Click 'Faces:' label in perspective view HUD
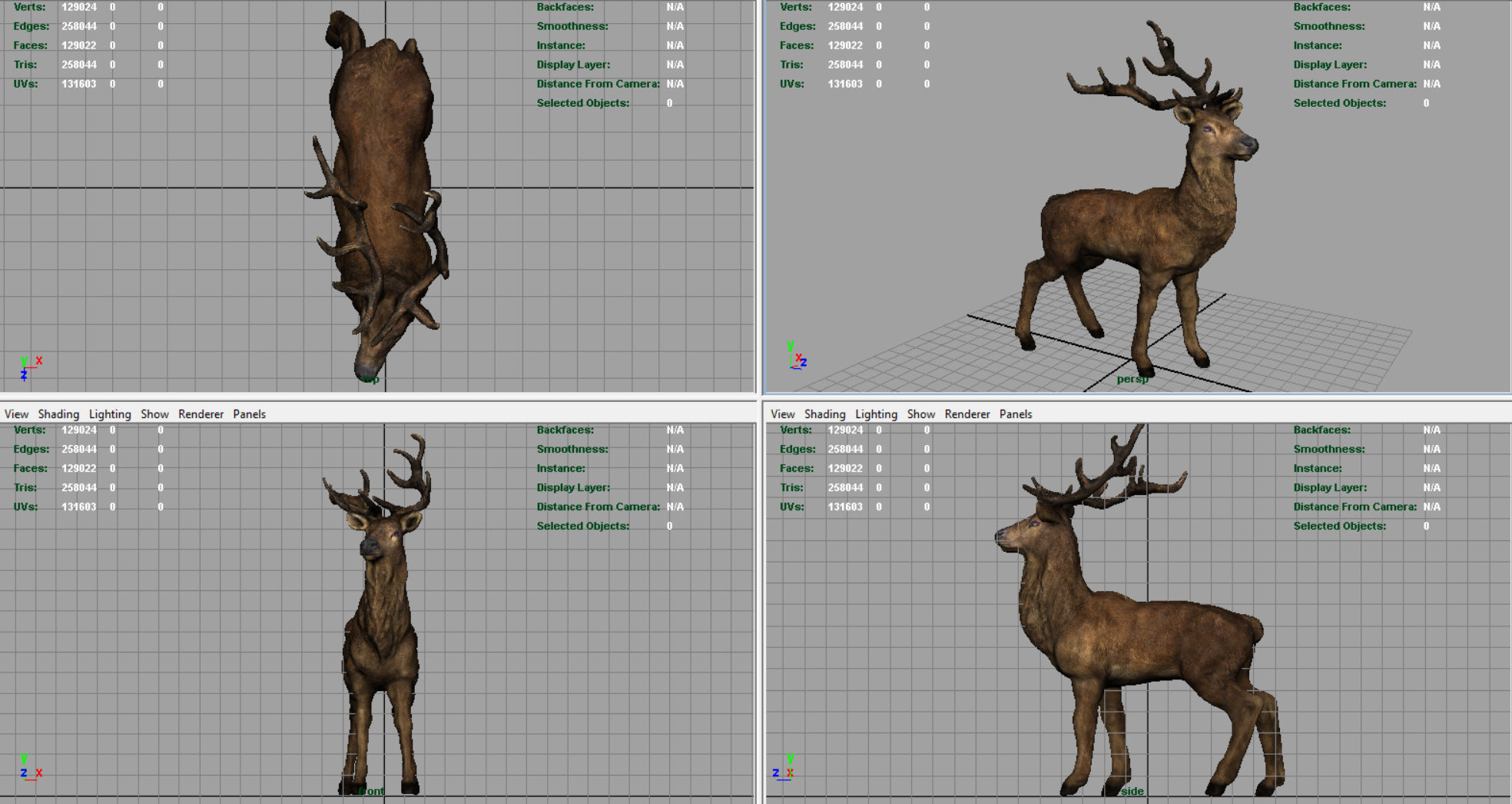1512x804 pixels. [797, 45]
